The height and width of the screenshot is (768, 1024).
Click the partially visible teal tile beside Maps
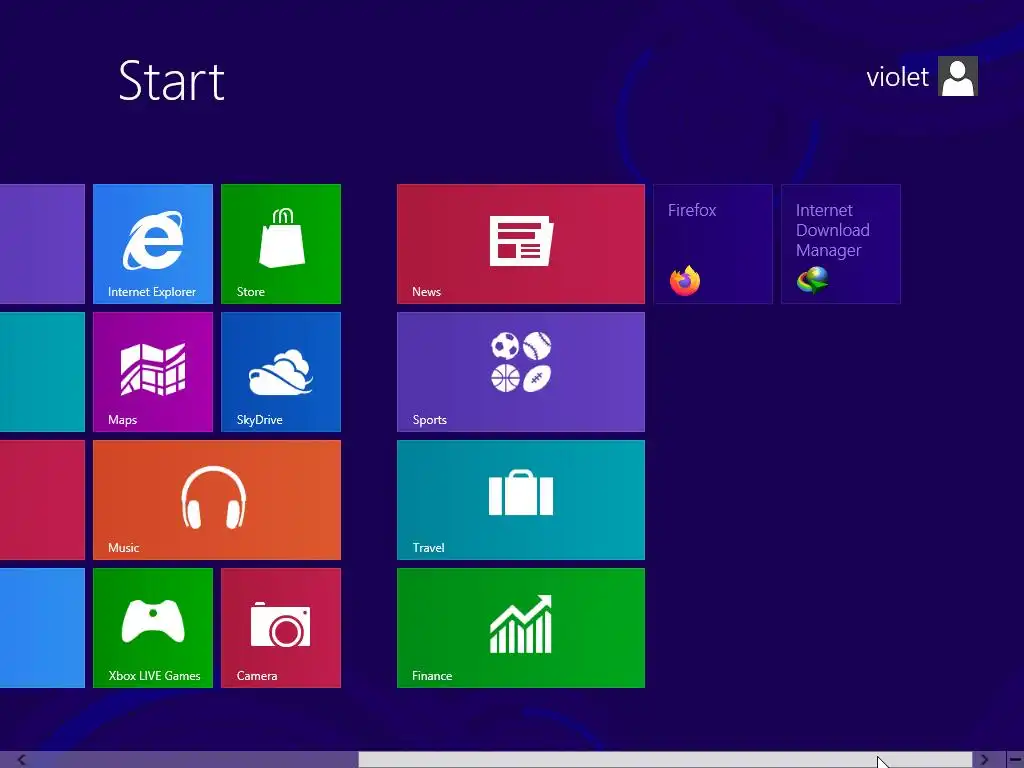(42, 372)
